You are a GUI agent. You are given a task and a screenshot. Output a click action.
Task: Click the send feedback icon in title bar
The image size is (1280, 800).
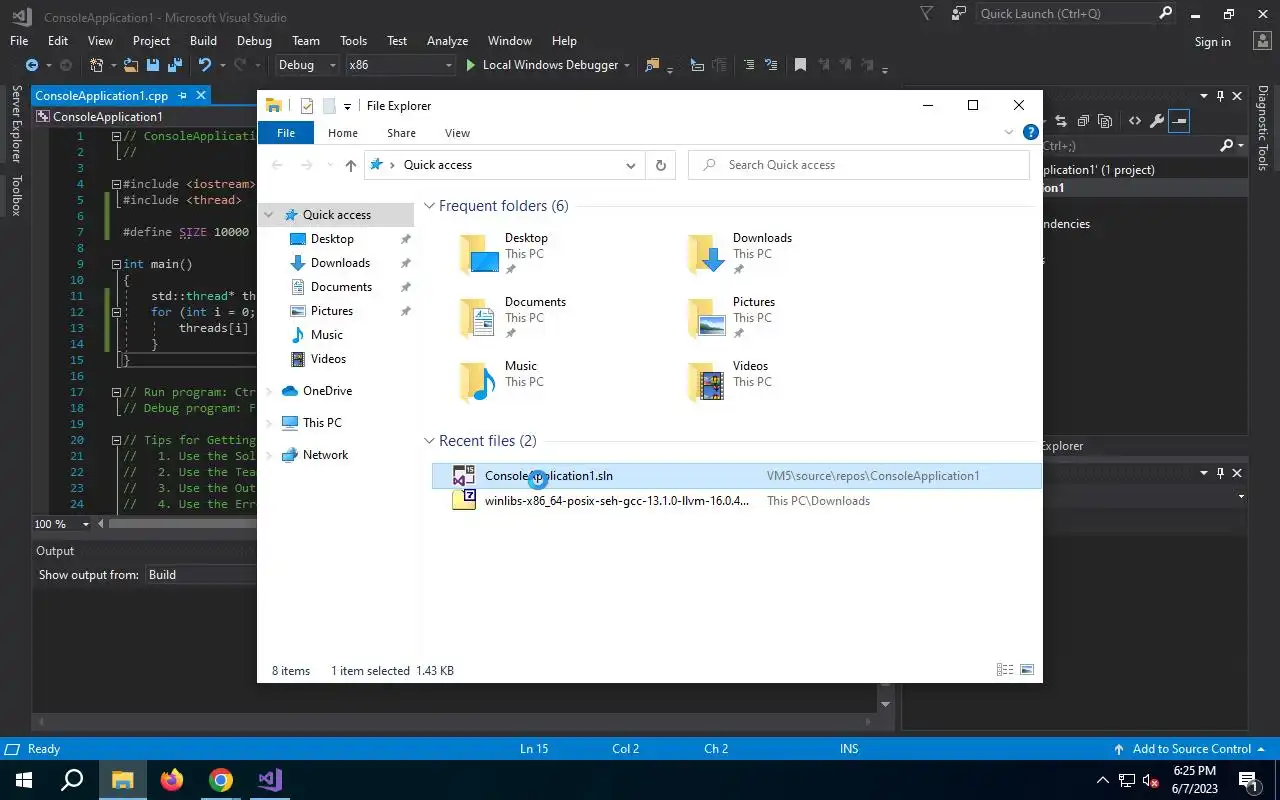(x=959, y=13)
